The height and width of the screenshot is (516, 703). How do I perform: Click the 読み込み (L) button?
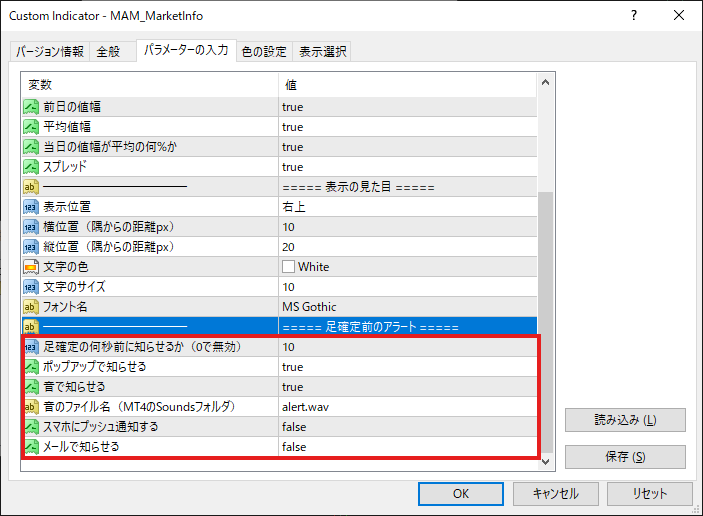(625, 420)
